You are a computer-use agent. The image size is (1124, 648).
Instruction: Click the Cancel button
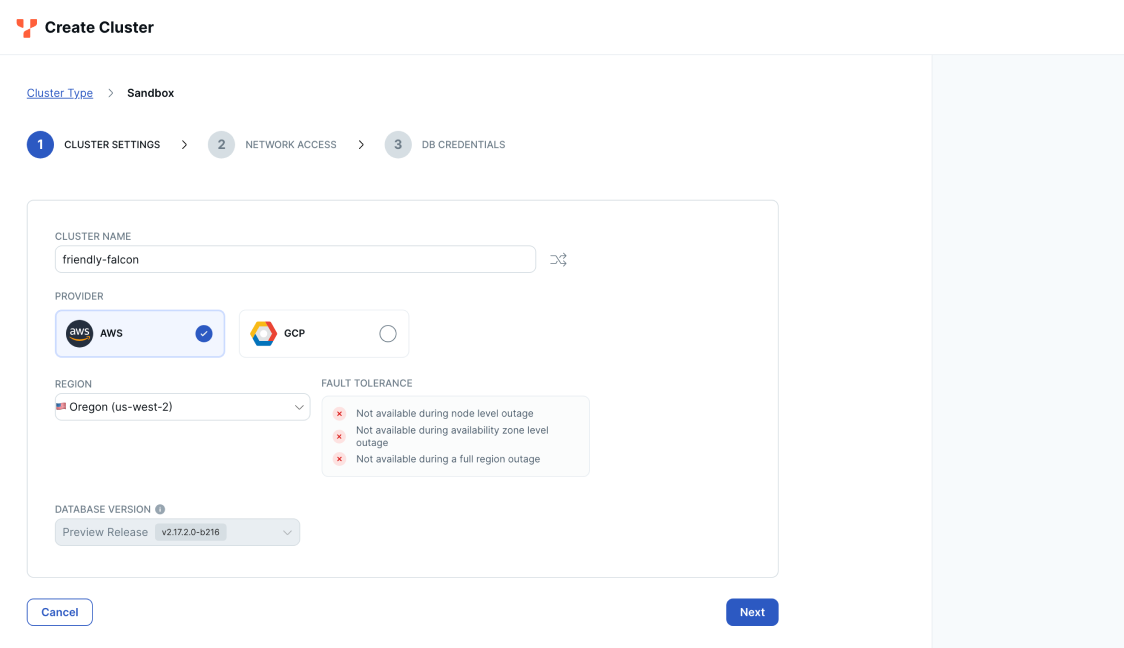(59, 612)
